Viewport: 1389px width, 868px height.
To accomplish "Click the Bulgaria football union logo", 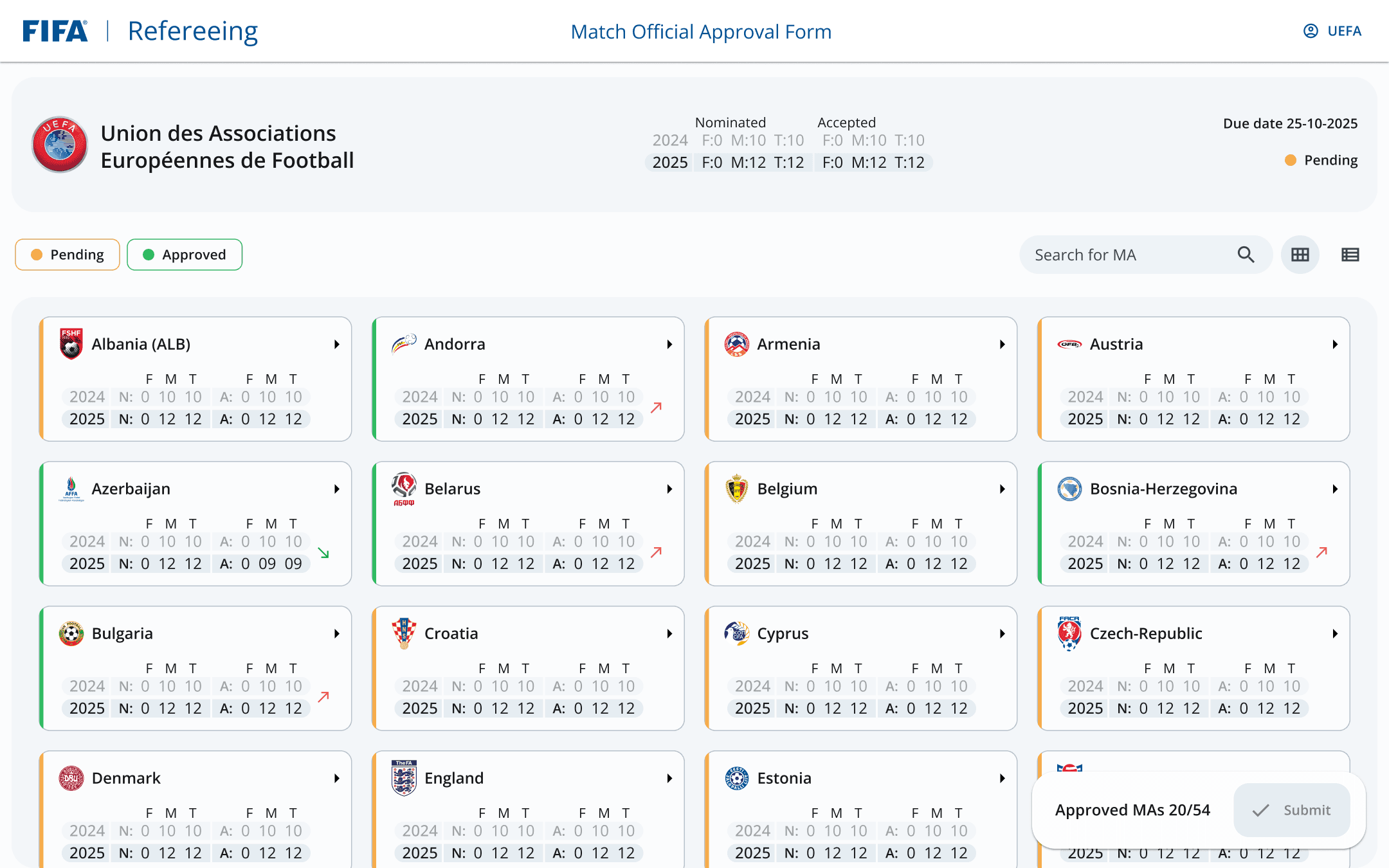I will pyautogui.click(x=71, y=633).
